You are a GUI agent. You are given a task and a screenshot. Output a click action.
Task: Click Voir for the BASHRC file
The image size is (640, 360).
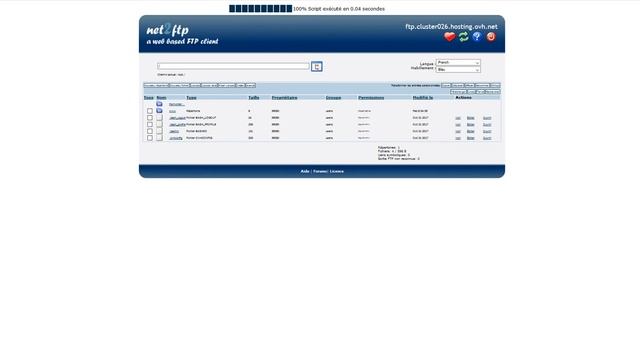pos(458,131)
